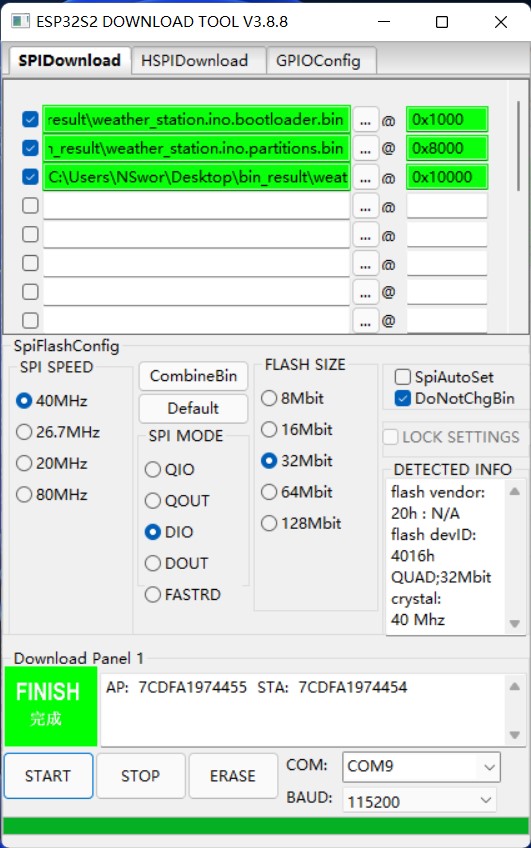
Task: Set flash size to 128Mbit
Action: tap(301, 523)
